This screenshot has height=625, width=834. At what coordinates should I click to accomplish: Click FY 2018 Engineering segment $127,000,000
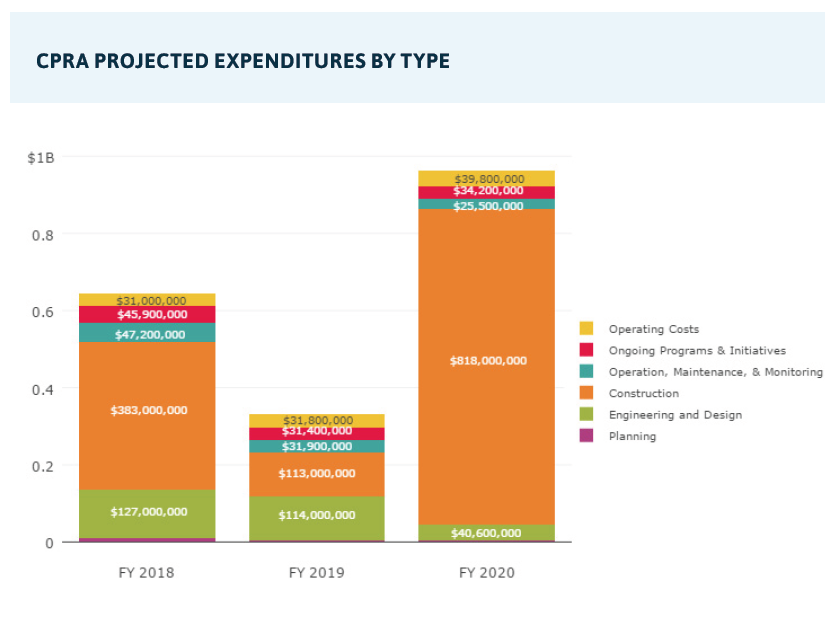(147, 512)
